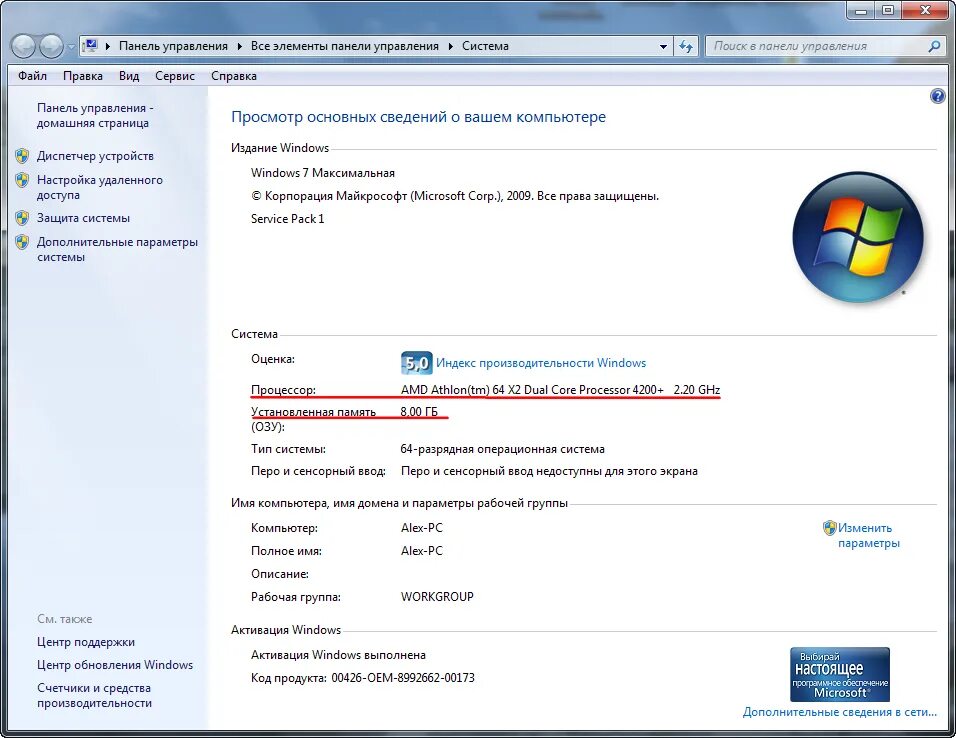The width and height of the screenshot is (956, 738).
Task: Click shield icon beside Диспетчер устройств
Action: point(22,156)
